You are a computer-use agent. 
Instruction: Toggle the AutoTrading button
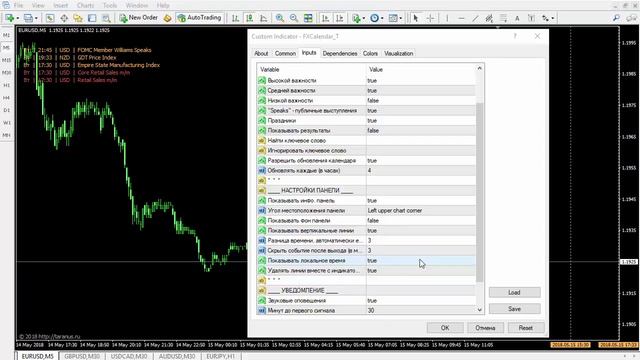coord(199,18)
